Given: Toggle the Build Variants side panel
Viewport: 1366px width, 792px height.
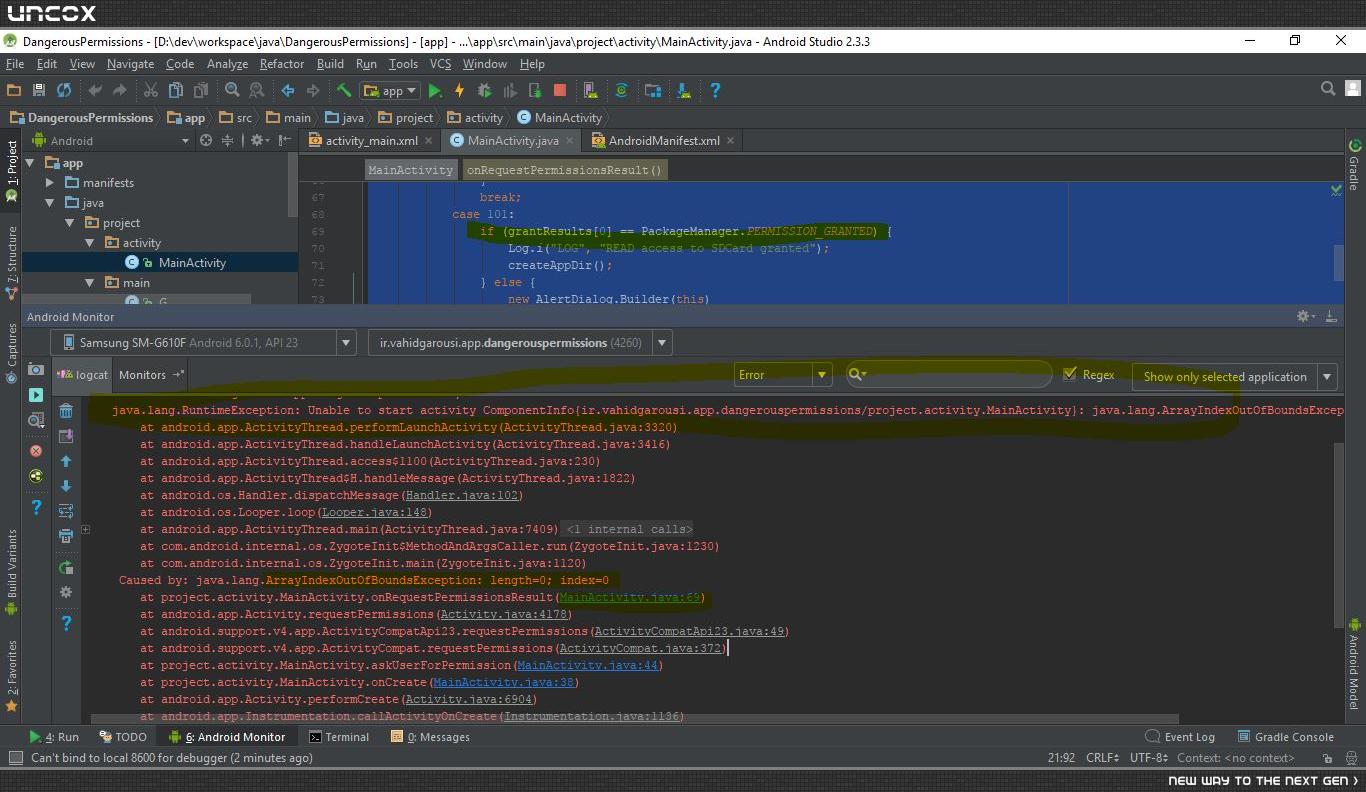Looking at the screenshot, I should pyautogui.click(x=12, y=571).
